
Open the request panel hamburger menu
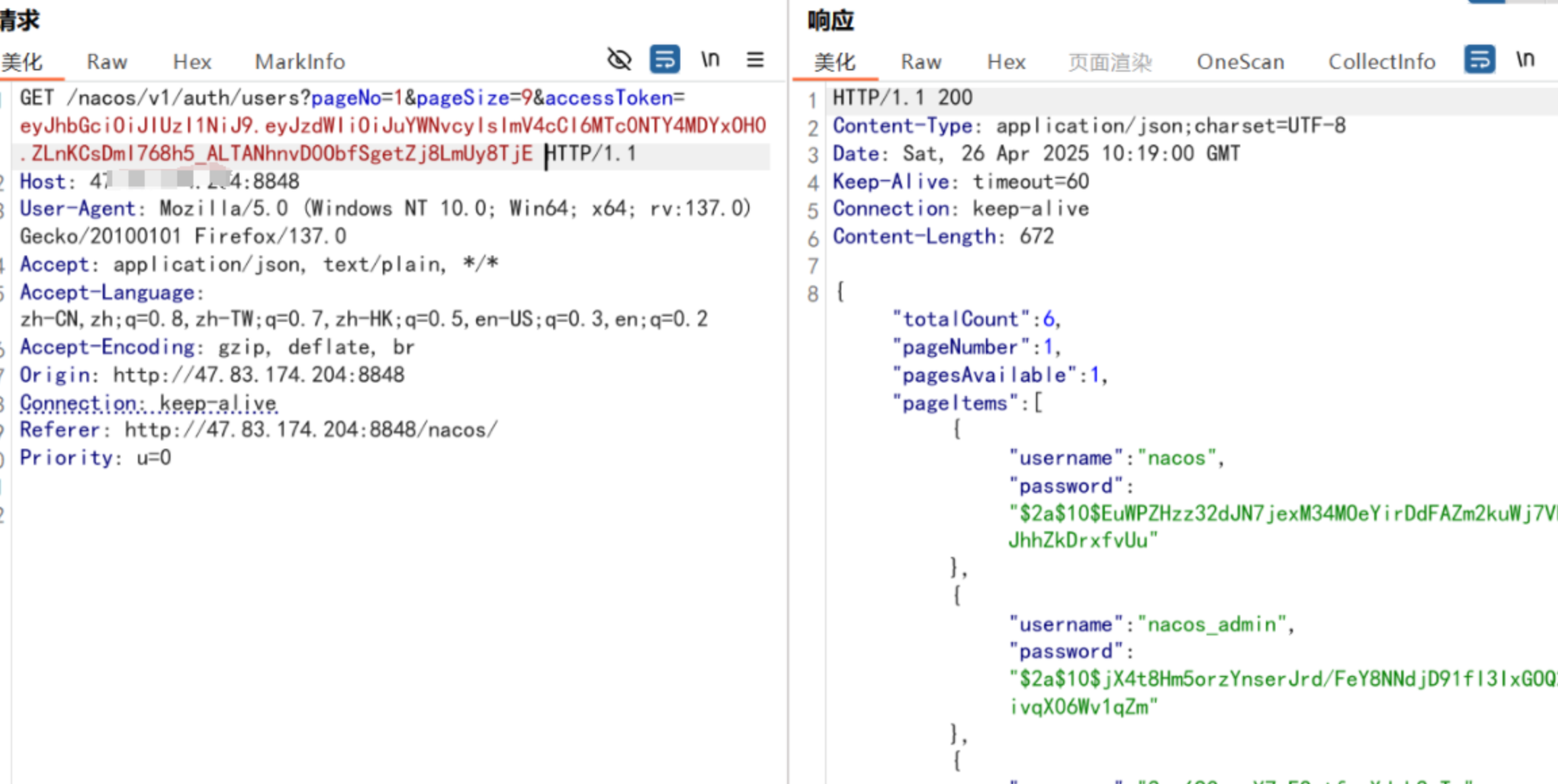click(755, 59)
